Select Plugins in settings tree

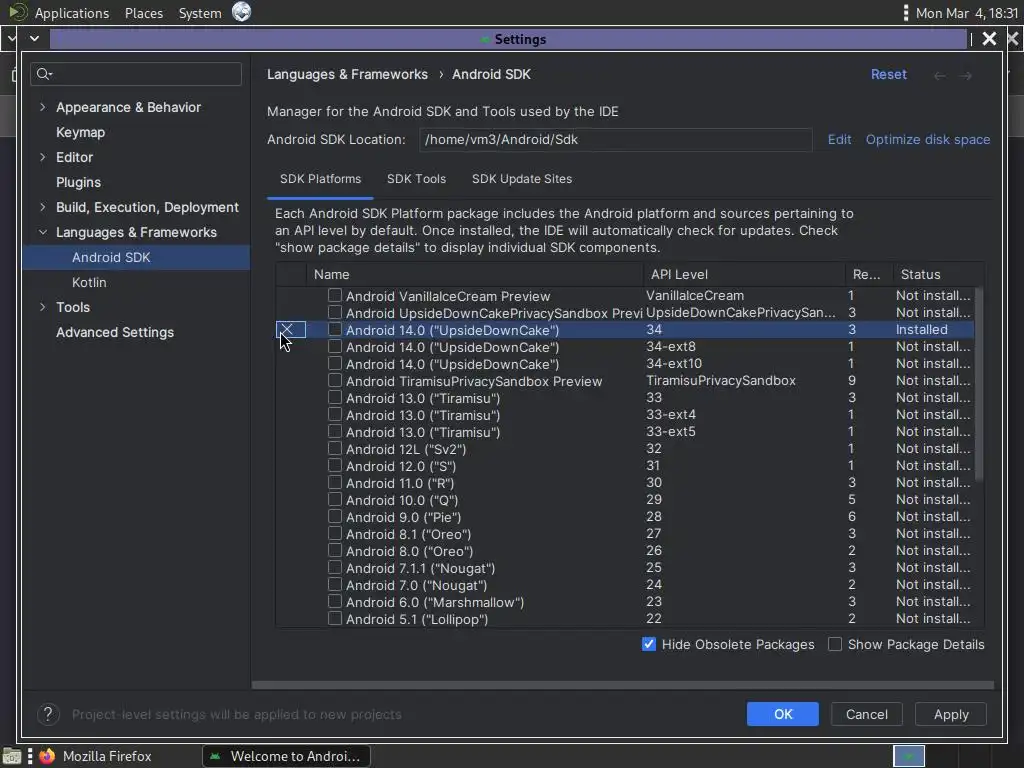coord(78,182)
